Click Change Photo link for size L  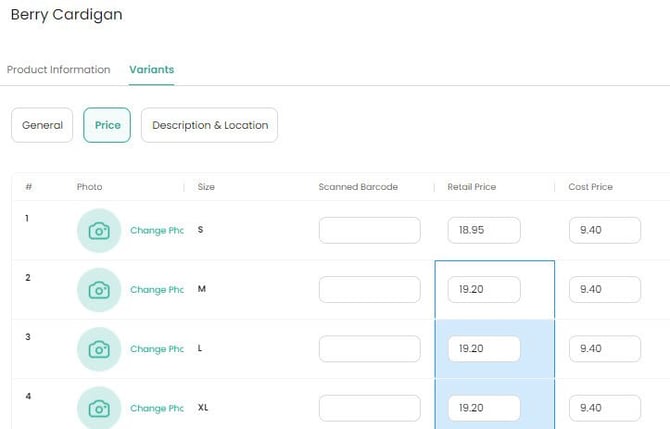(x=157, y=349)
